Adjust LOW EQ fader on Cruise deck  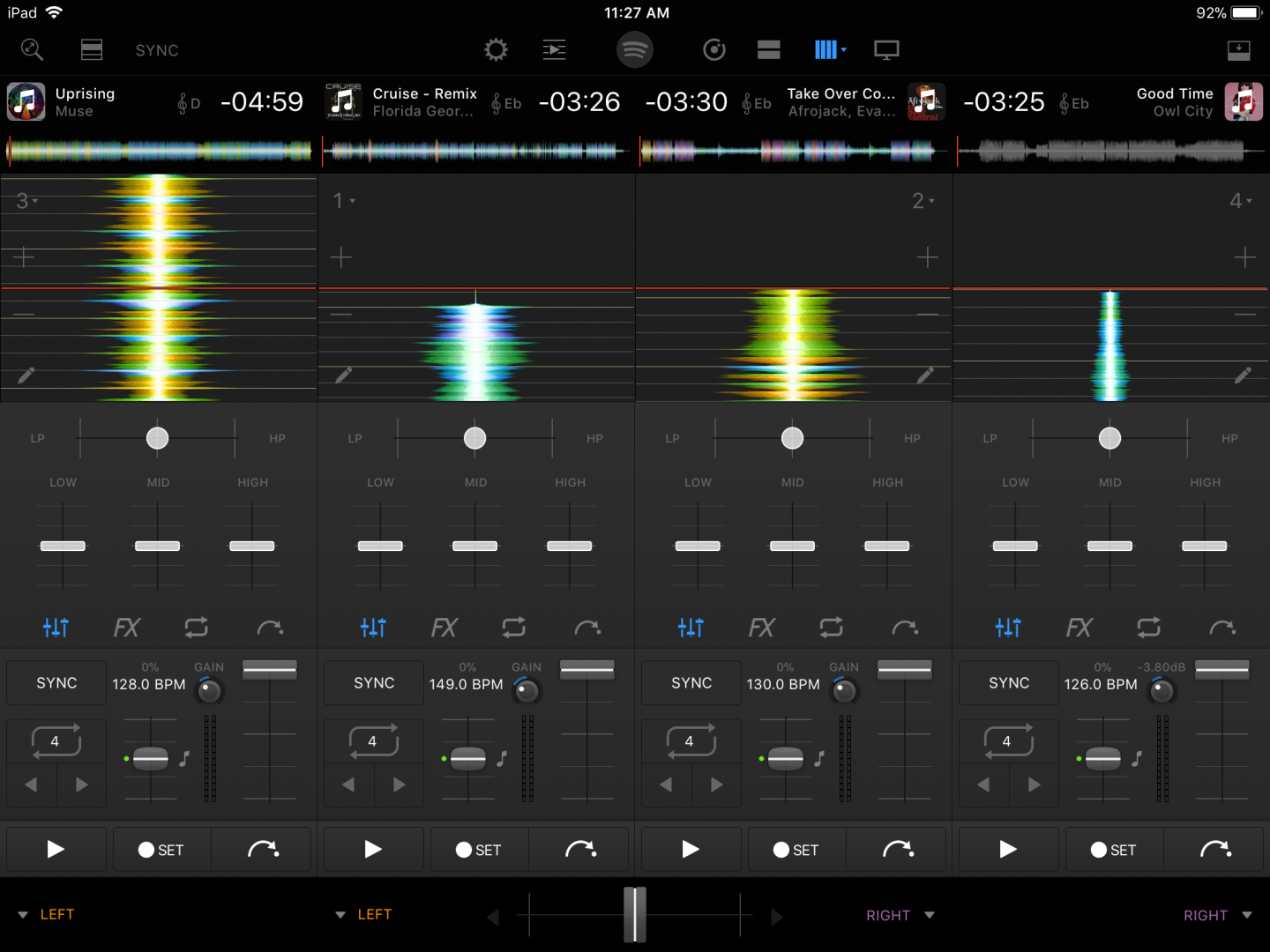click(x=380, y=546)
